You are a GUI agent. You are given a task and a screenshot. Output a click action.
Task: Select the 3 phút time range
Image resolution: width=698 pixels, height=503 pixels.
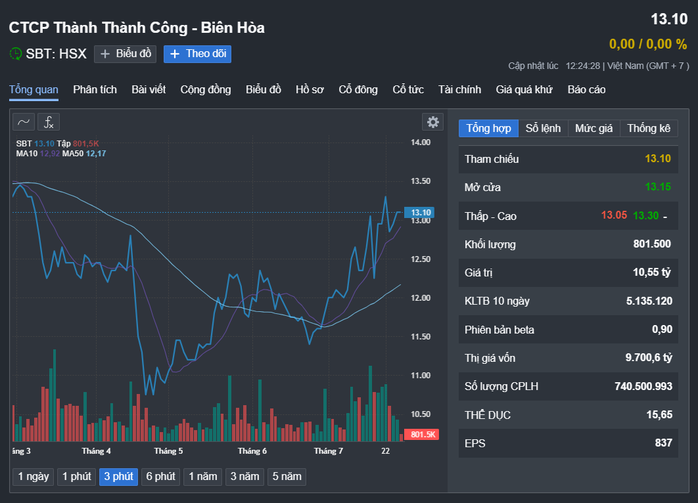click(x=118, y=477)
